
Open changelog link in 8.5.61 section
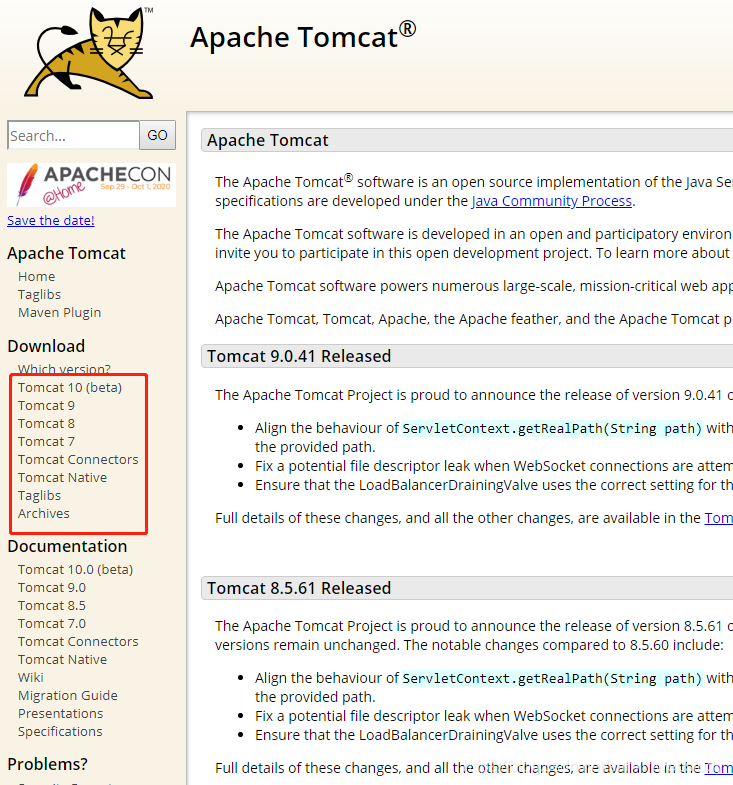pyautogui.click(x=718, y=768)
